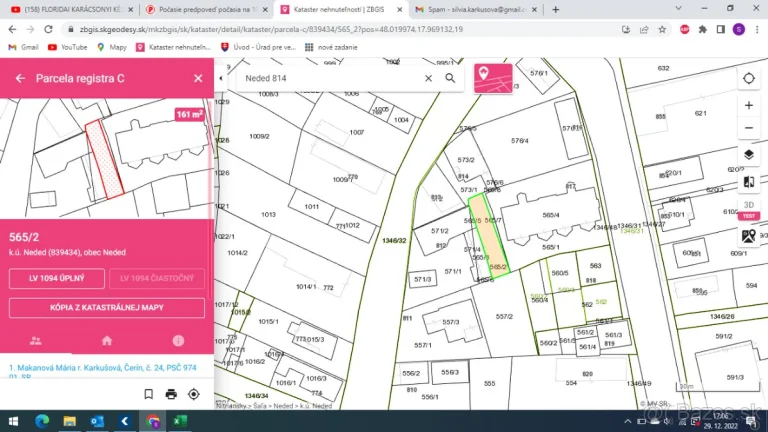Select the owners people tab
The image size is (768, 432).
tap(36, 341)
